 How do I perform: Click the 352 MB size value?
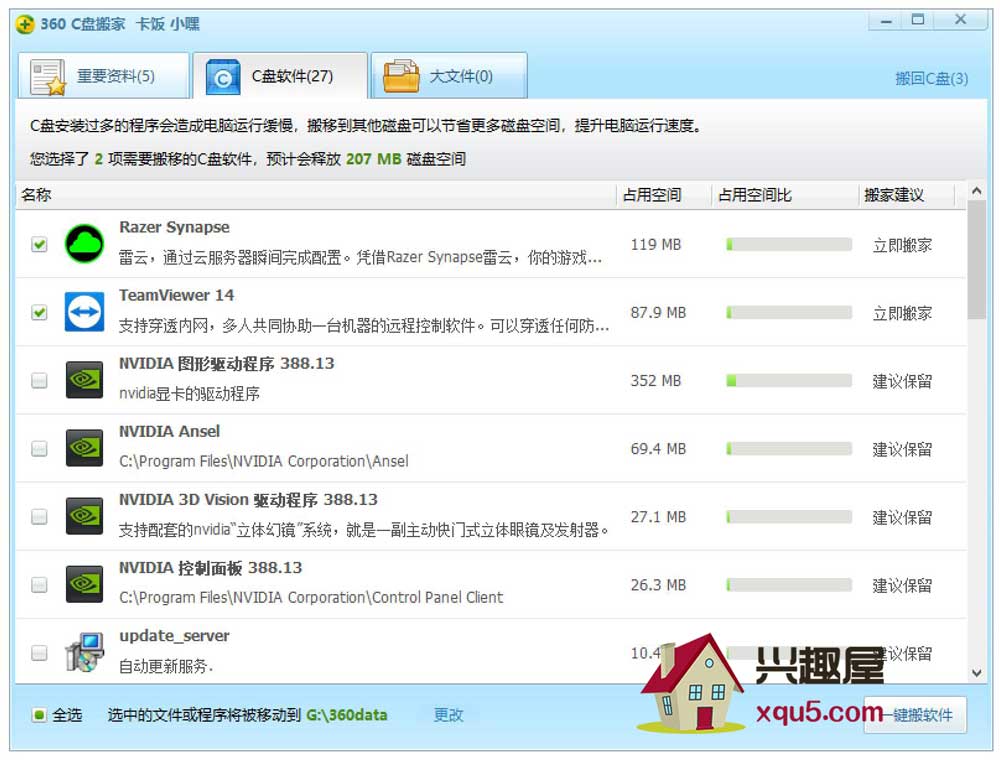pos(656,381)
